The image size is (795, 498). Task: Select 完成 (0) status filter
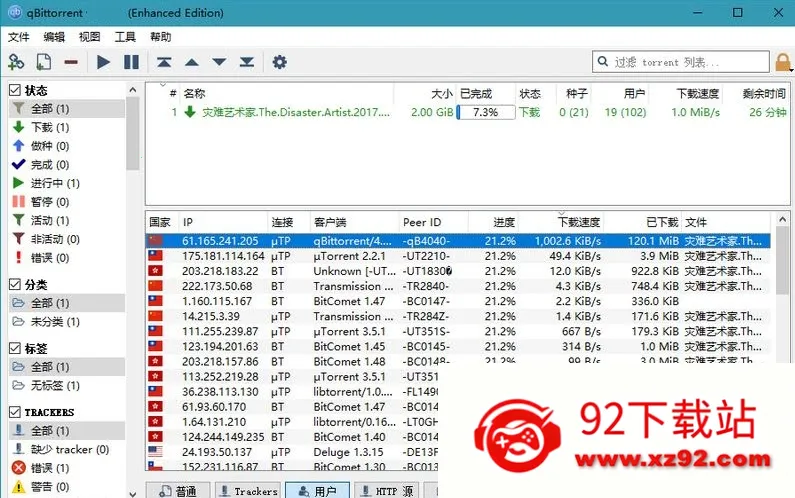click(x=66, y=165)
